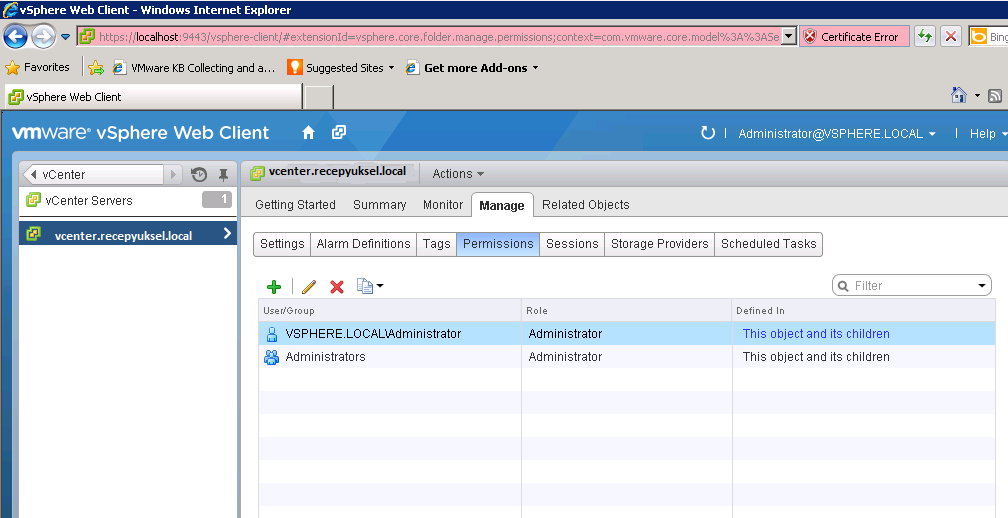This screenshot has height=518, width=1008.
Task: Open the Get more Add-ons dropdown
Action: click(472, 67)
